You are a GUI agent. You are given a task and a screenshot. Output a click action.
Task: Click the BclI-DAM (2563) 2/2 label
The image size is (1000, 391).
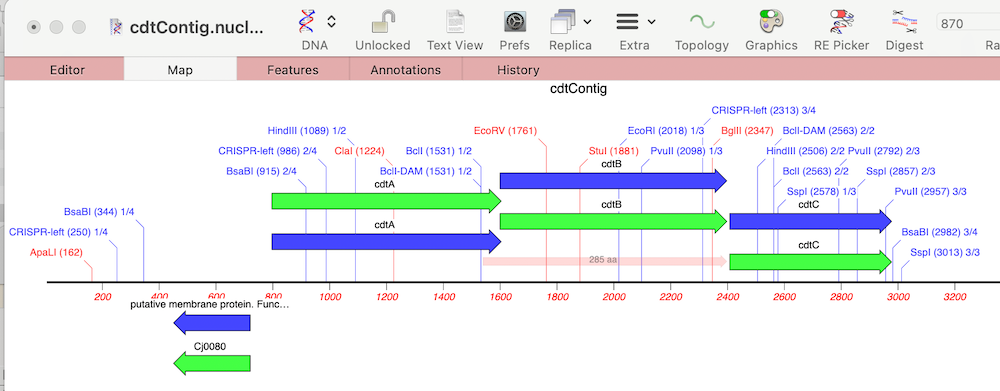[x=828, y=131]
